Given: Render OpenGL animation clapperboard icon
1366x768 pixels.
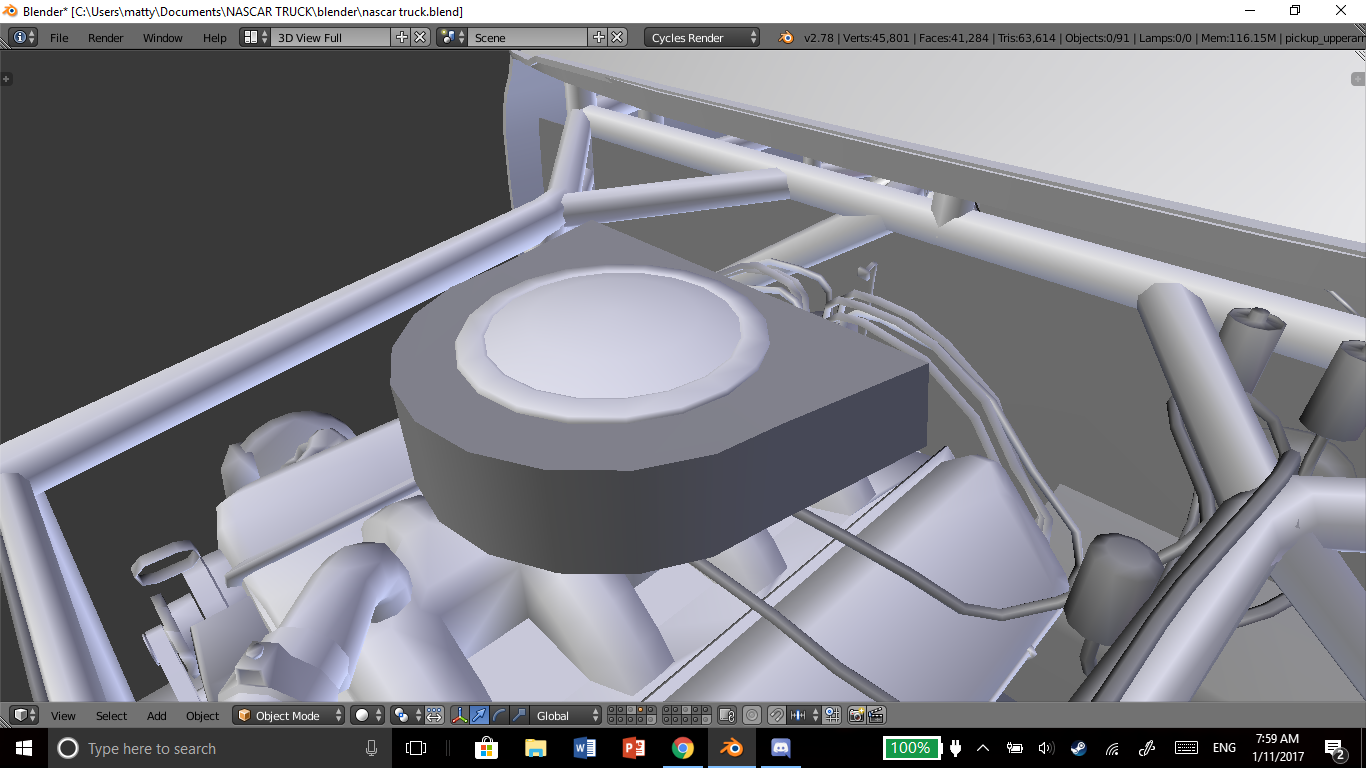Looking at the screenshot, I should pyautogui.click(x=876, y=715).
